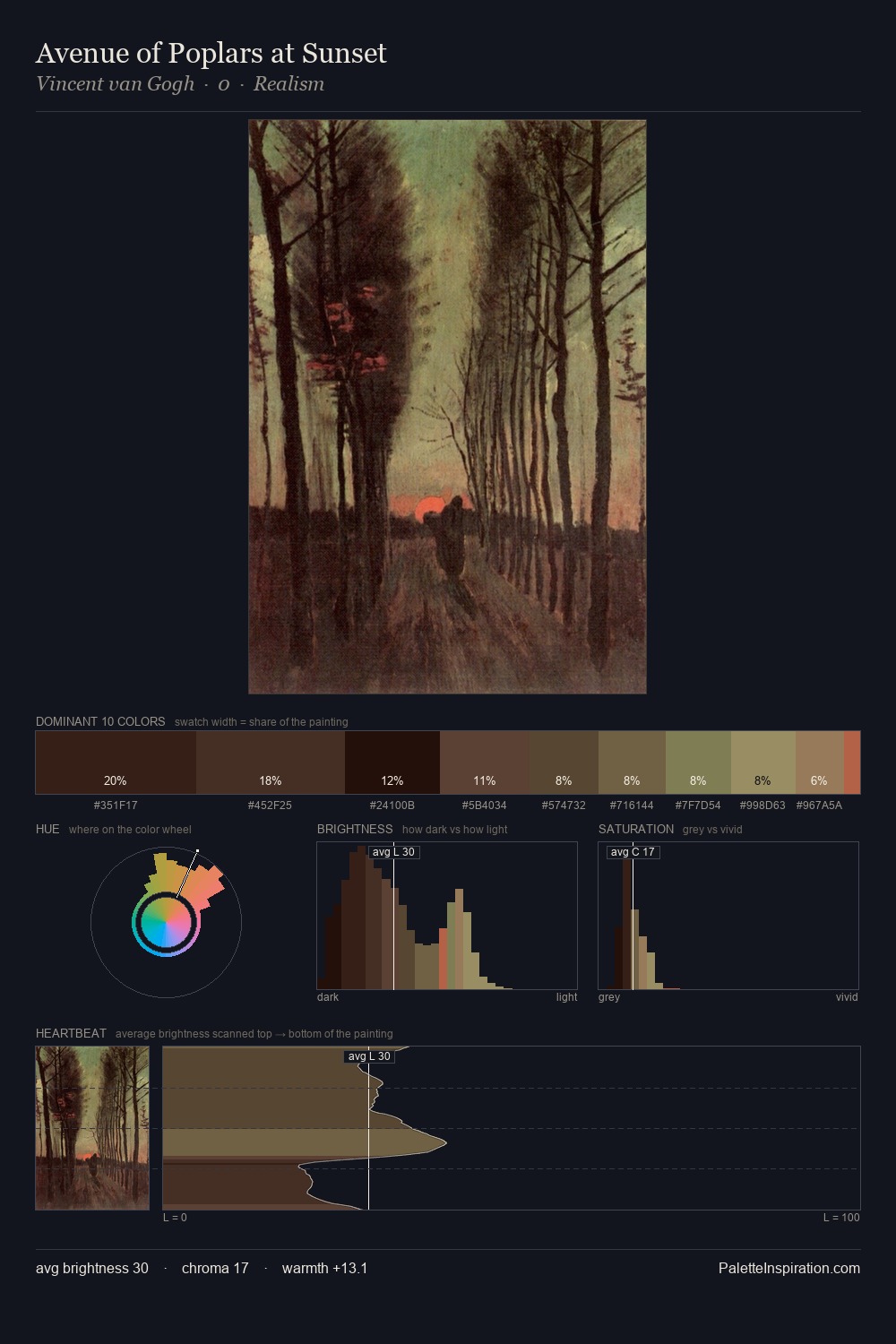Select the tan #998D63 swatch
The image size is (896, 1344).
coord(763,762)
